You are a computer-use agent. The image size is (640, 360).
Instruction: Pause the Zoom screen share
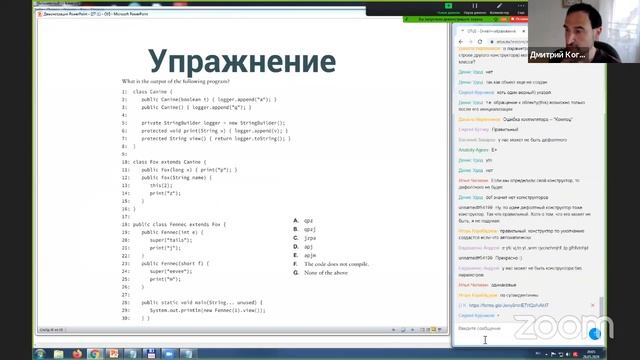tap(475, 8)
